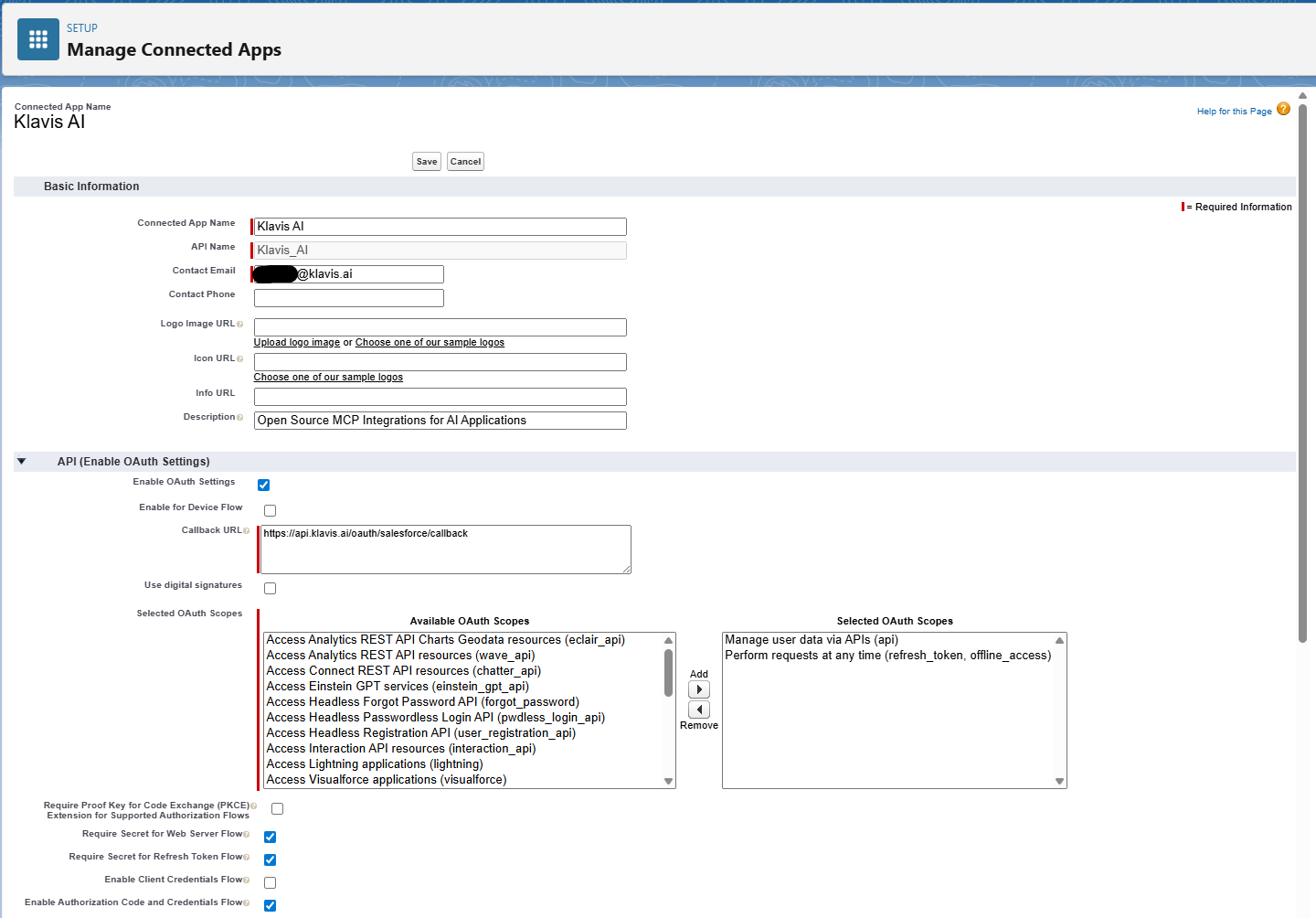Click the Help question mark icon top right
Viewport: 1316px width, 918px height.
pyautogui.click(x=1284, y=109)
